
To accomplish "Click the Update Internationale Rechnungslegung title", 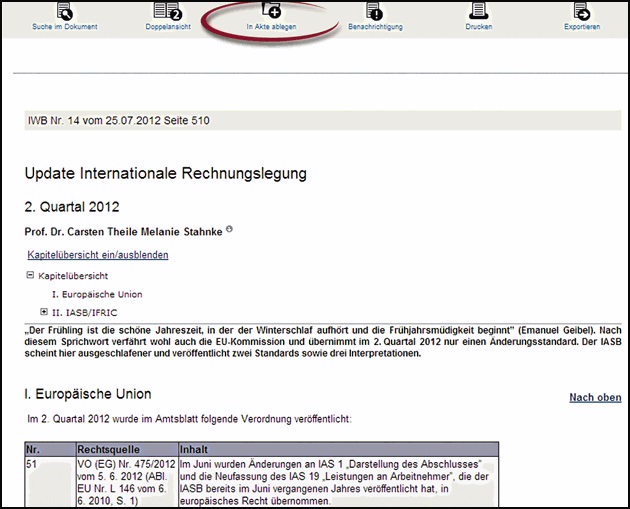I will 165,174.
